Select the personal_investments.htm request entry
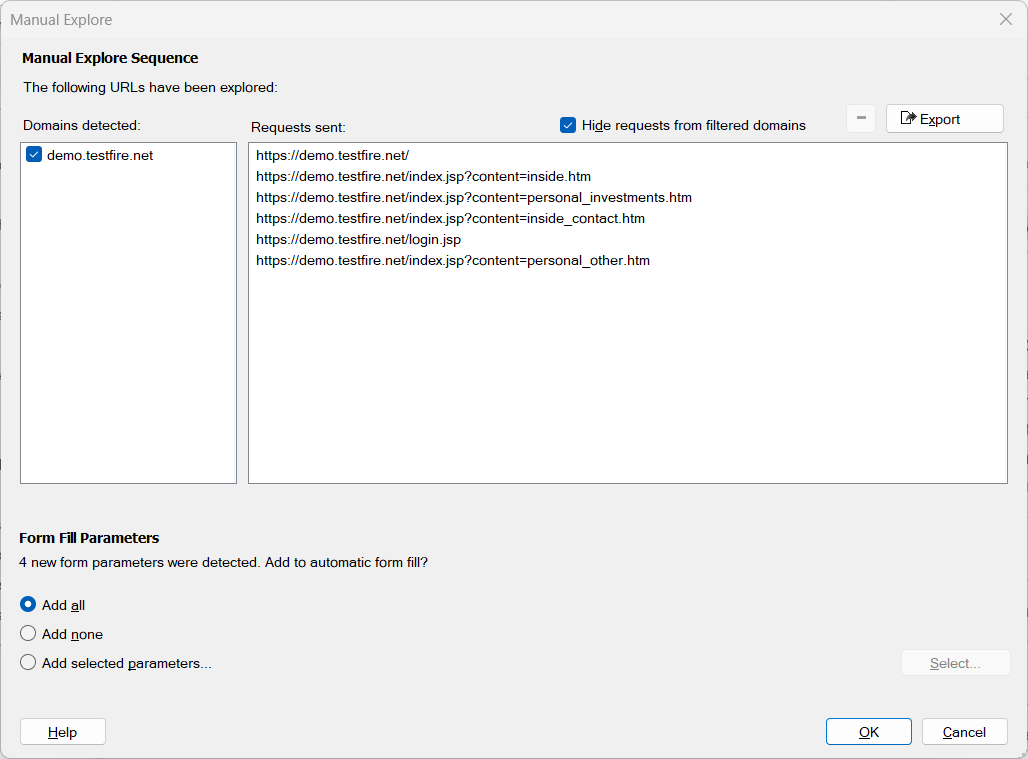 [x=473, y=197]
